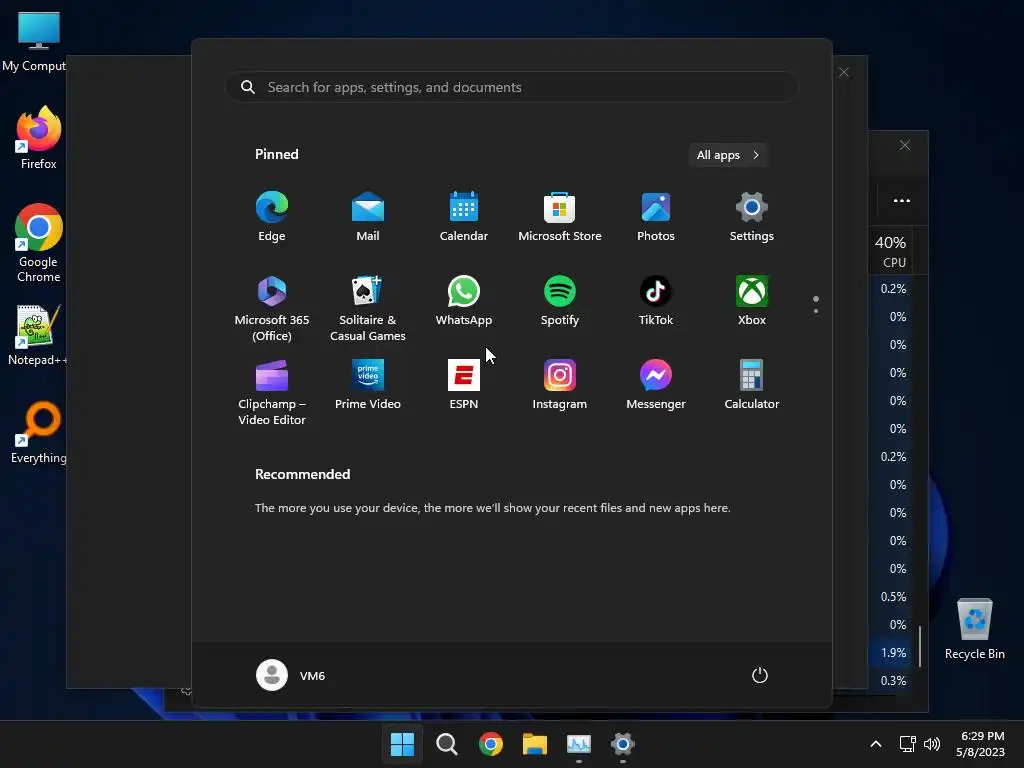Launch the Photos app

656,217
